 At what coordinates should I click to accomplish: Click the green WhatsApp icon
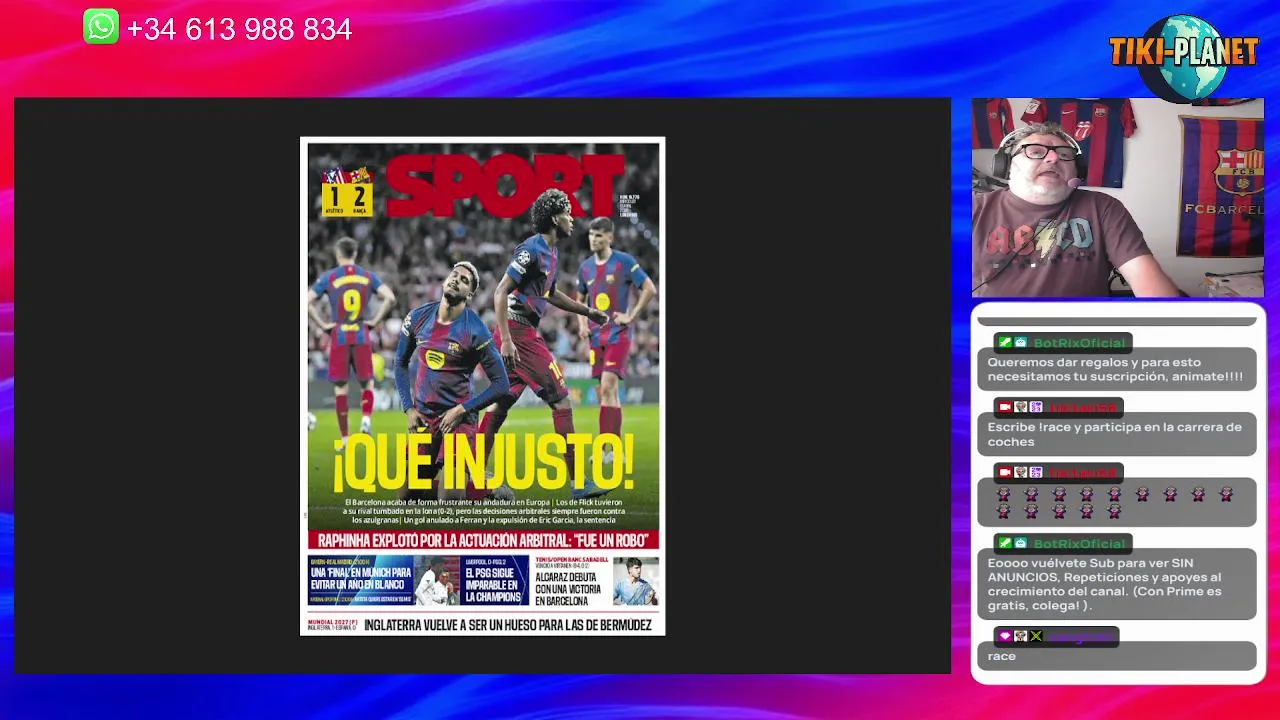click(x=101, y=27)
